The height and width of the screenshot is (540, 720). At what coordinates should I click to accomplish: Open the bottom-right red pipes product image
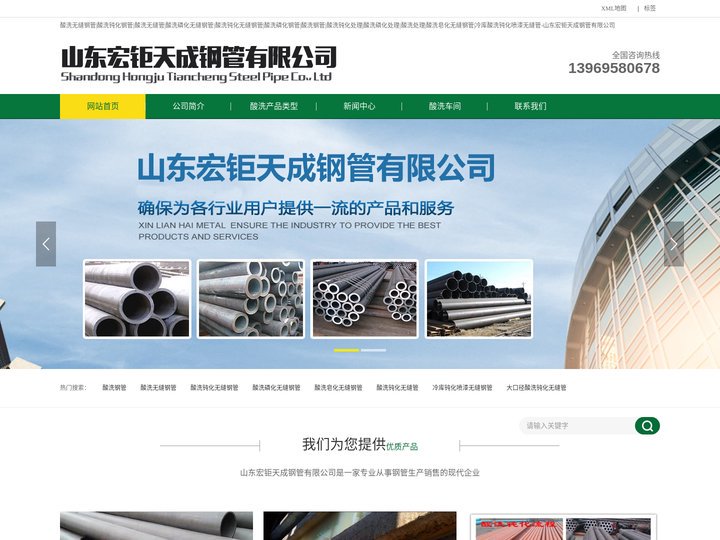pos(563,528)
